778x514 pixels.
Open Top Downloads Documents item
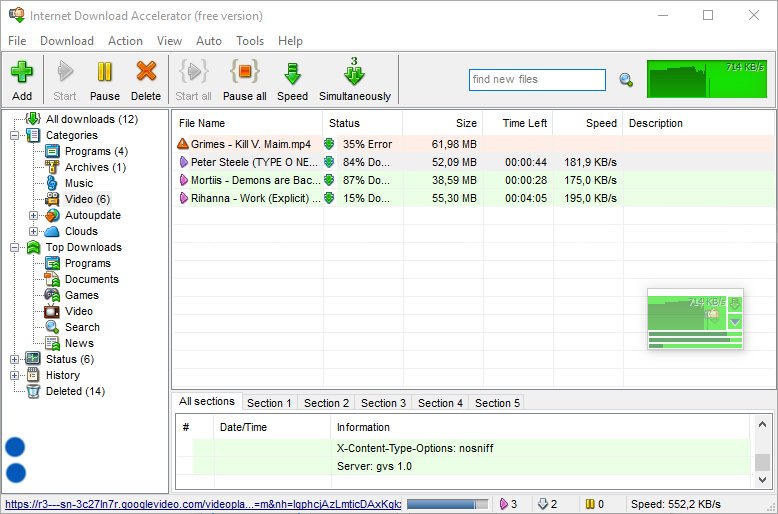pyautogui.click(x=92, y=279)
